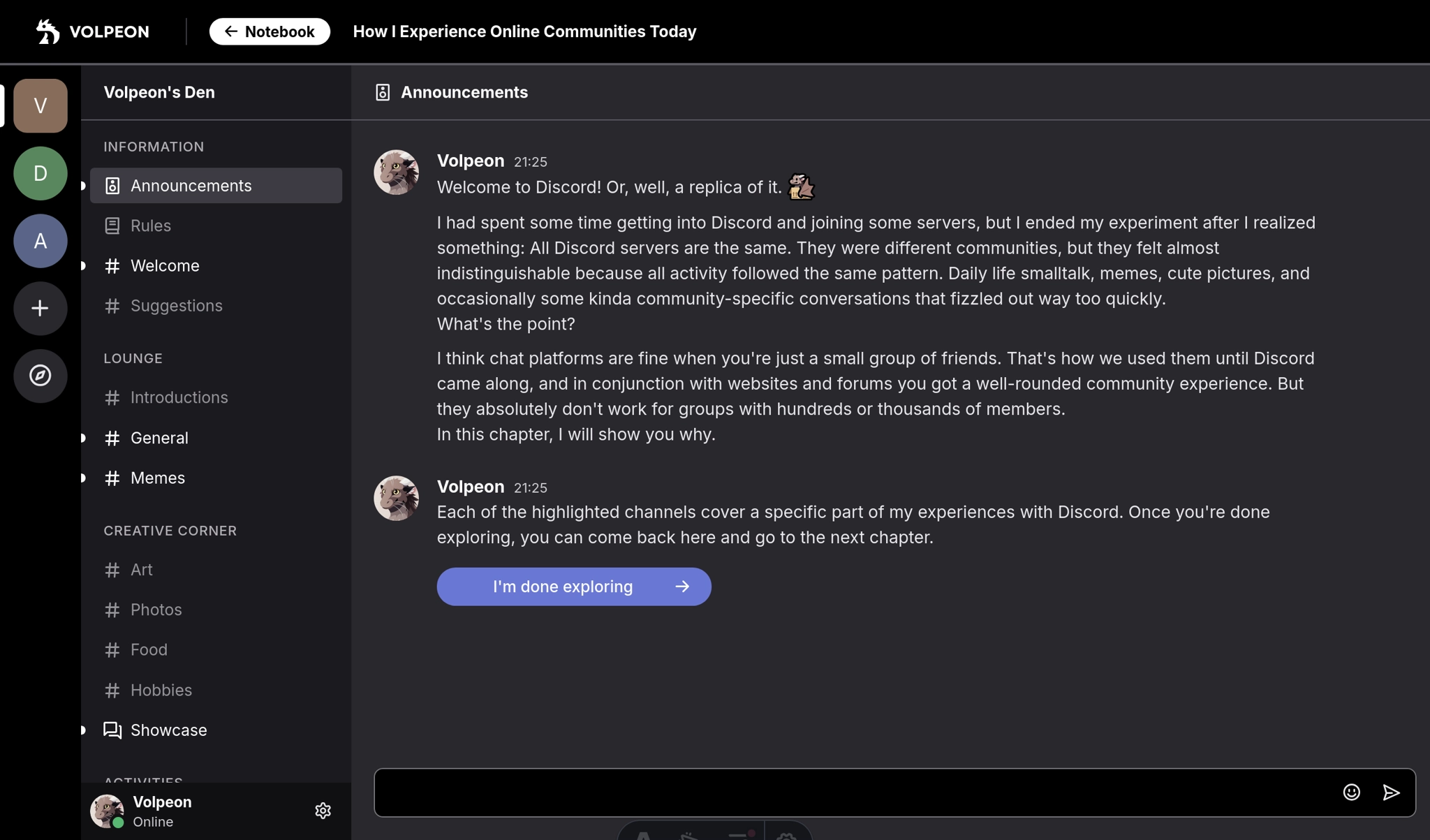Open the explore servers compass icon
Image resolution: width=1430 pixels, height=840 pixels.
pos(40,376)
